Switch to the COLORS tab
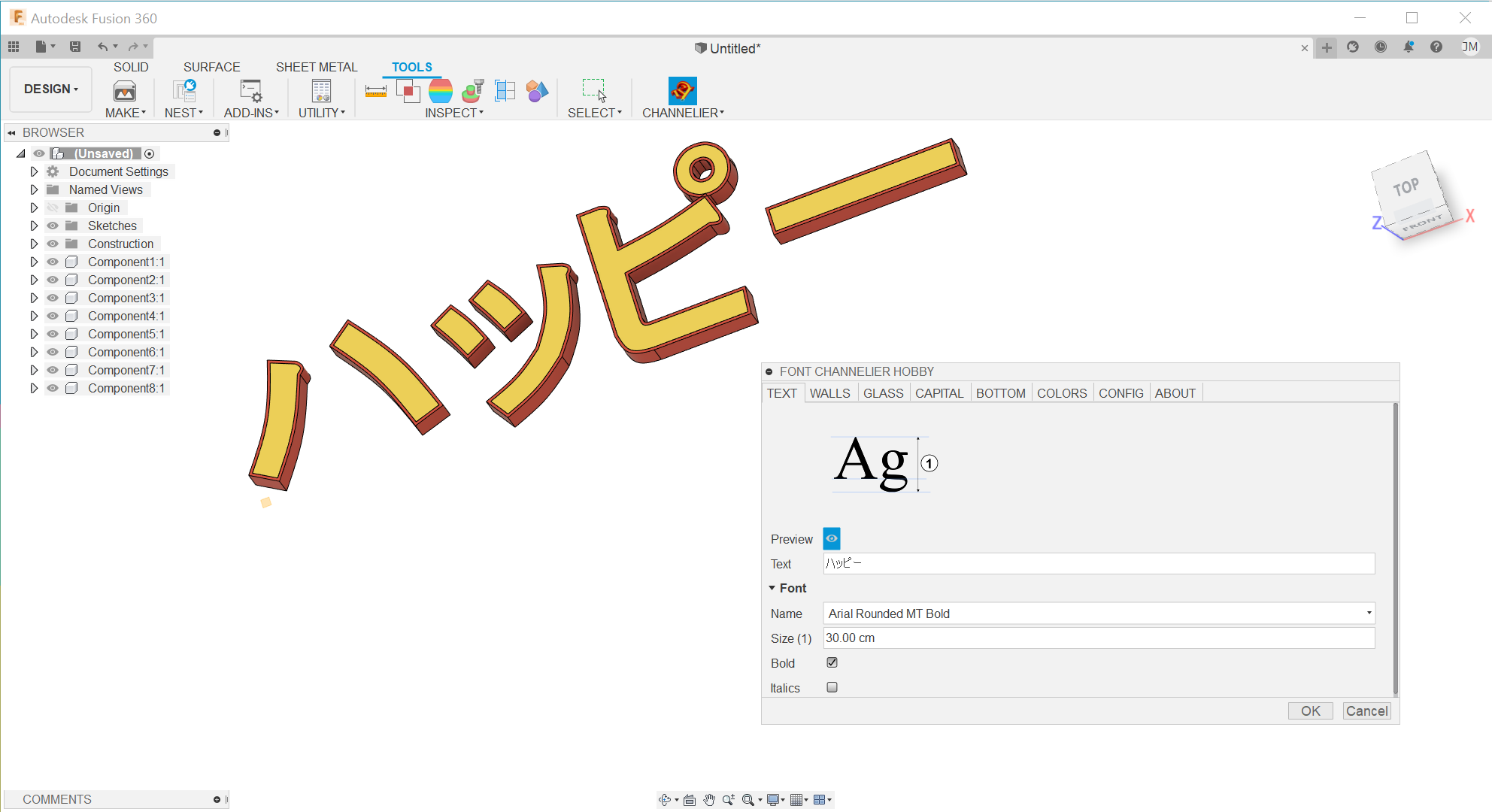 (x=1061, y=393)
